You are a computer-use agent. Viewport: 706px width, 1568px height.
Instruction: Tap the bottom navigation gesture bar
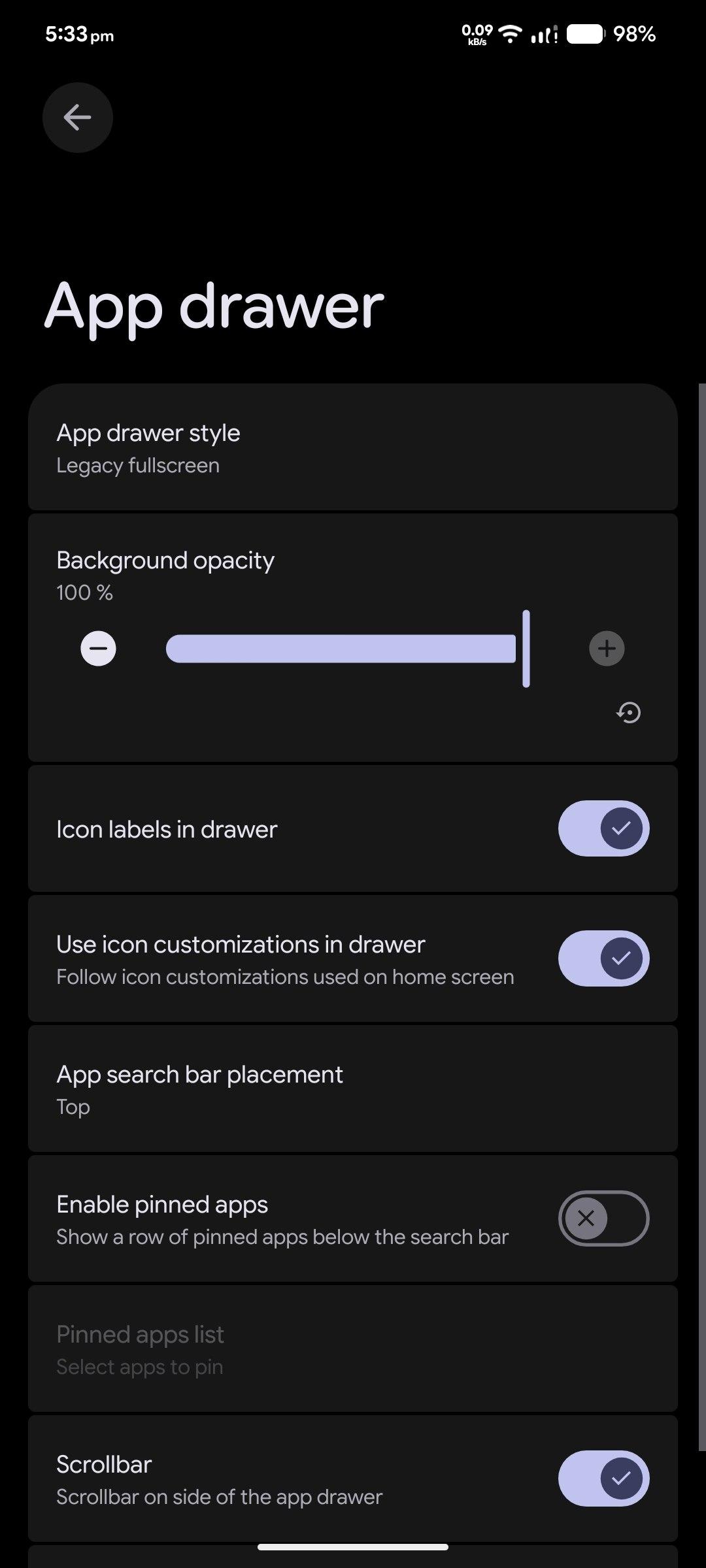[x=353, y=1547]
